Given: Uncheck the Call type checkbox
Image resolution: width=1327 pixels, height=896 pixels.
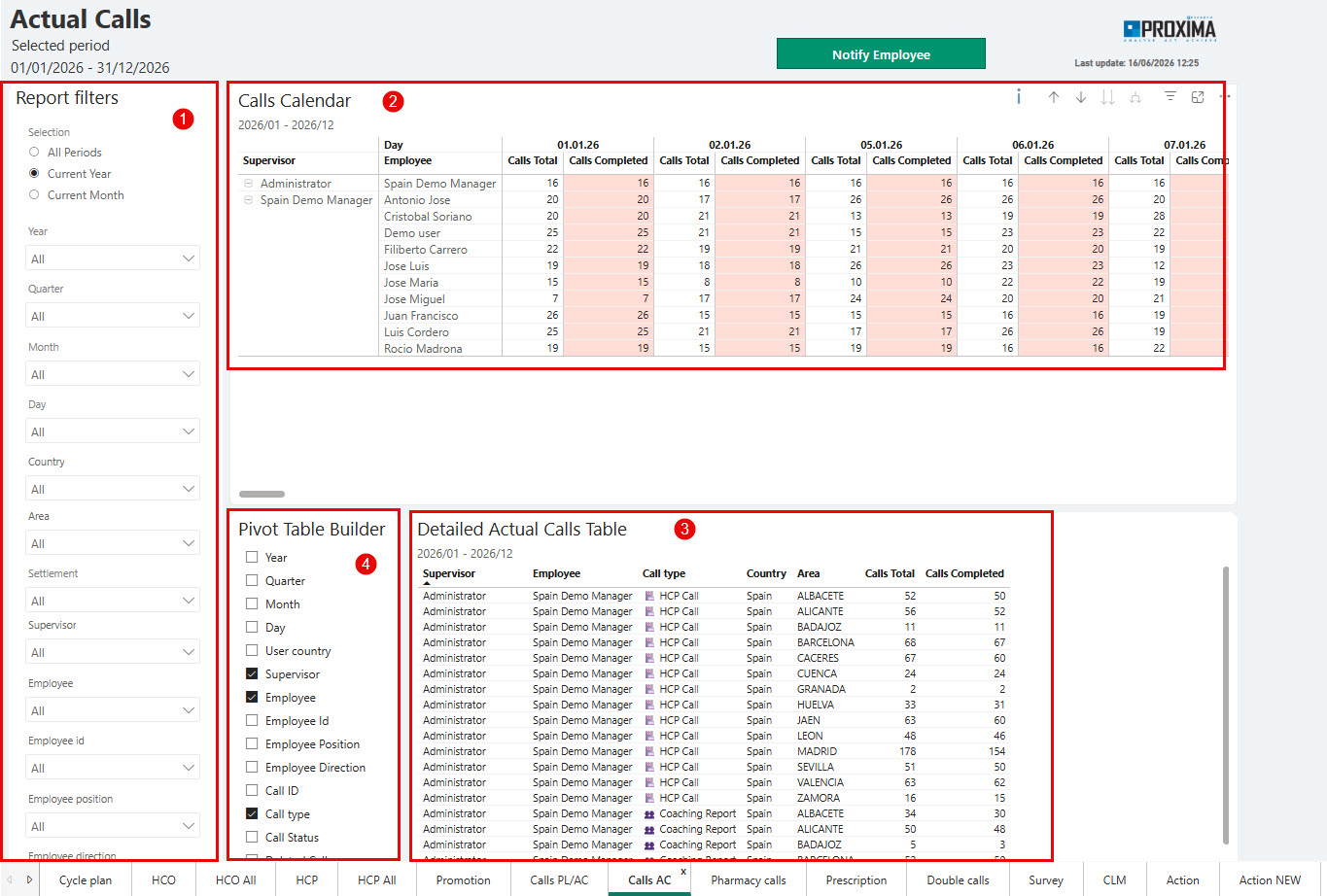Looking at the screenshot, I should pyautogui.click(x=252, y=814).
